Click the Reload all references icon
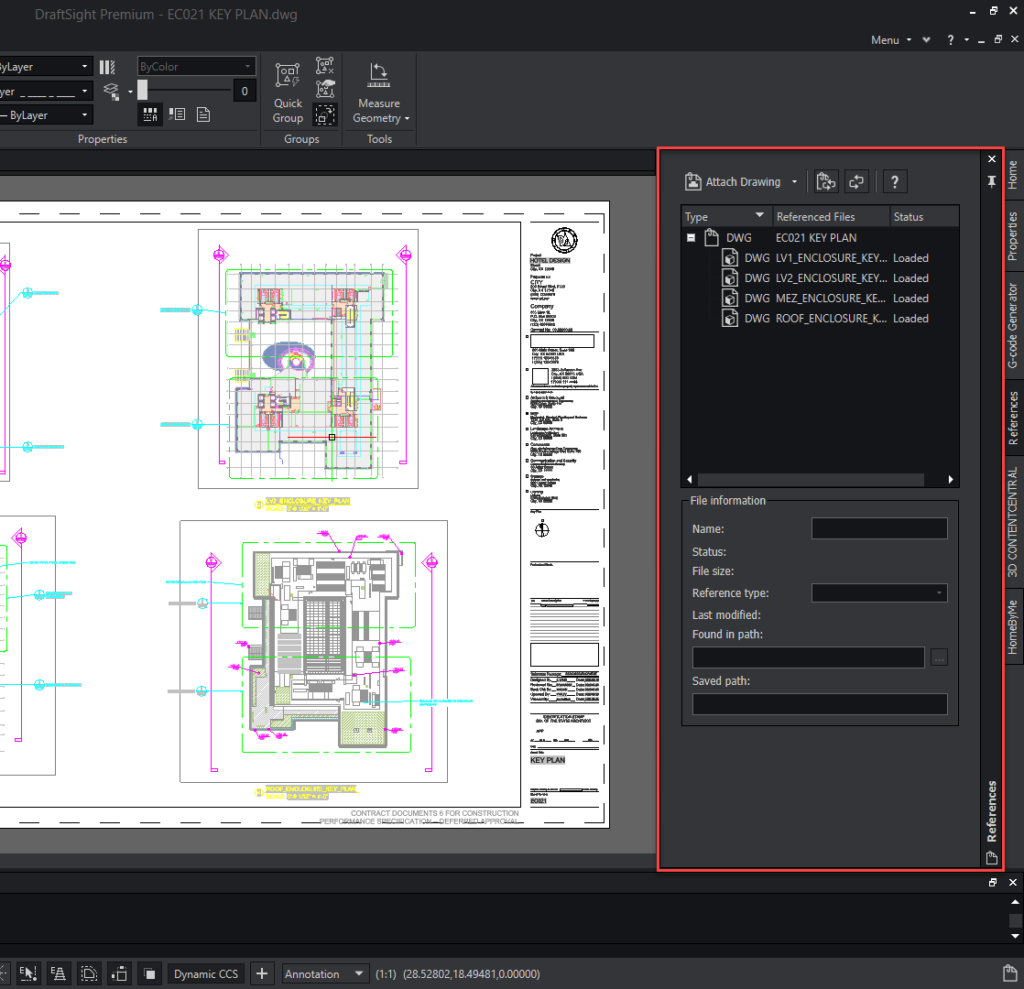 click(825, 181)
